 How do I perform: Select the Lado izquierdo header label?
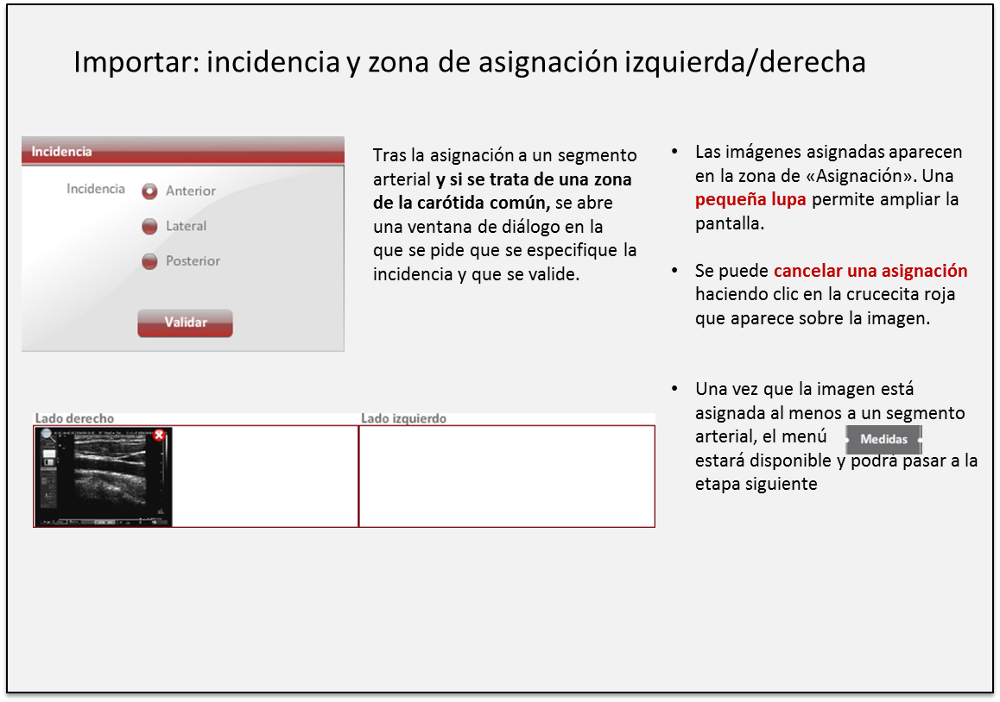[404, 418]
